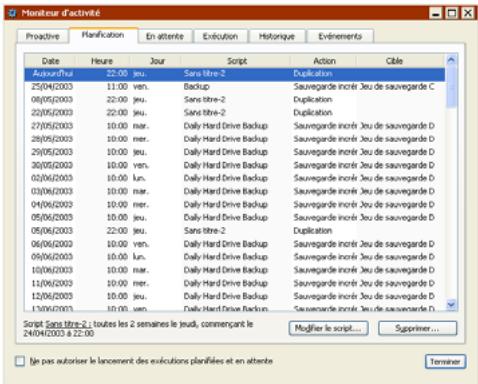The width and height of the screenshot is (478, 384).
Task: Select the 25/04/2003 Backup row
Action: coord(235,87)
